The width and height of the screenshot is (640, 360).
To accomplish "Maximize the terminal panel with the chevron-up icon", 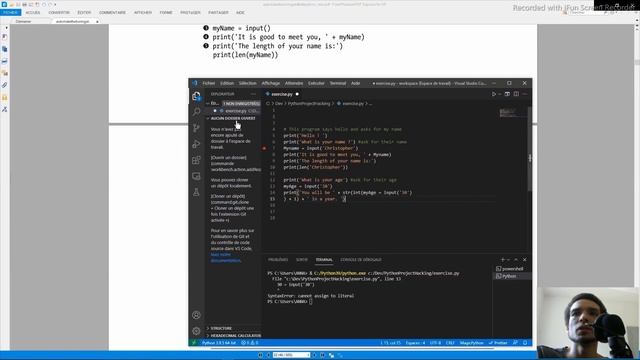I will click(x=516, y=260).
